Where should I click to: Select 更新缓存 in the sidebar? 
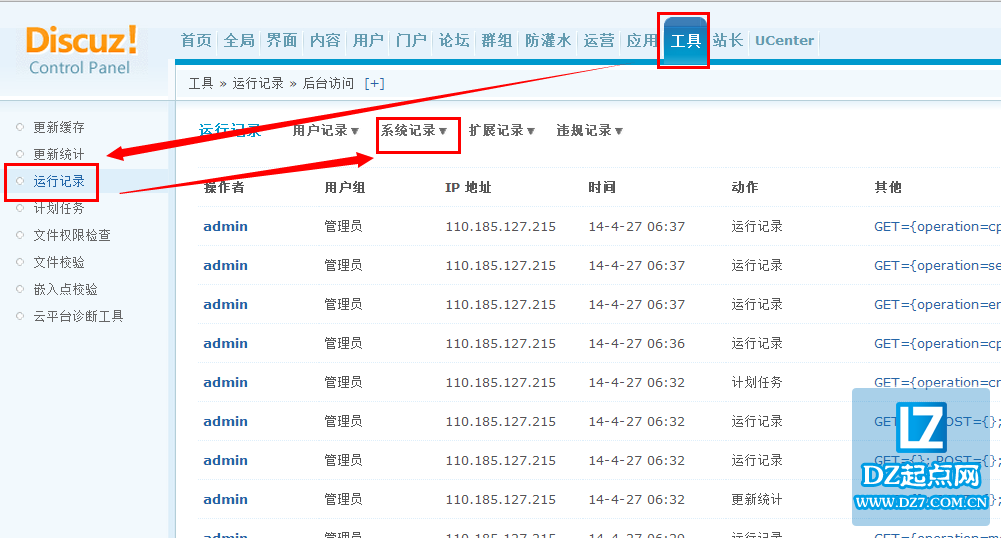(x=59, y=128)
